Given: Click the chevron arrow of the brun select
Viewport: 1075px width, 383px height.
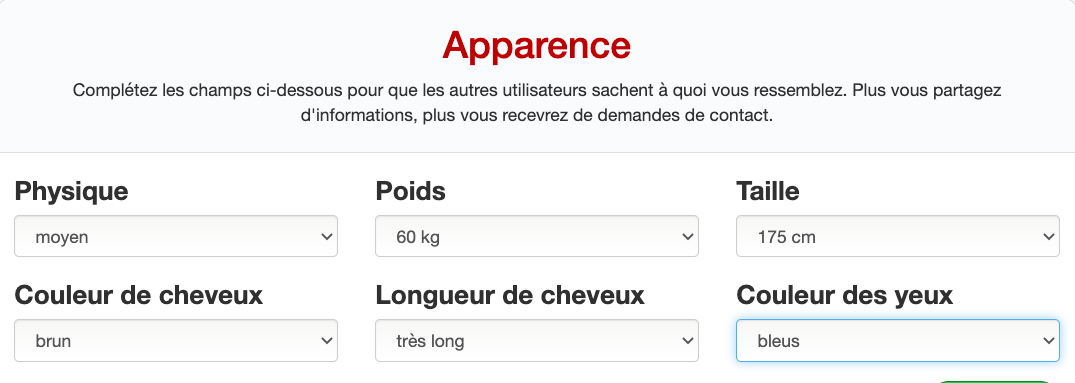Looking at the screenshot, I should [x=326, y=341].
